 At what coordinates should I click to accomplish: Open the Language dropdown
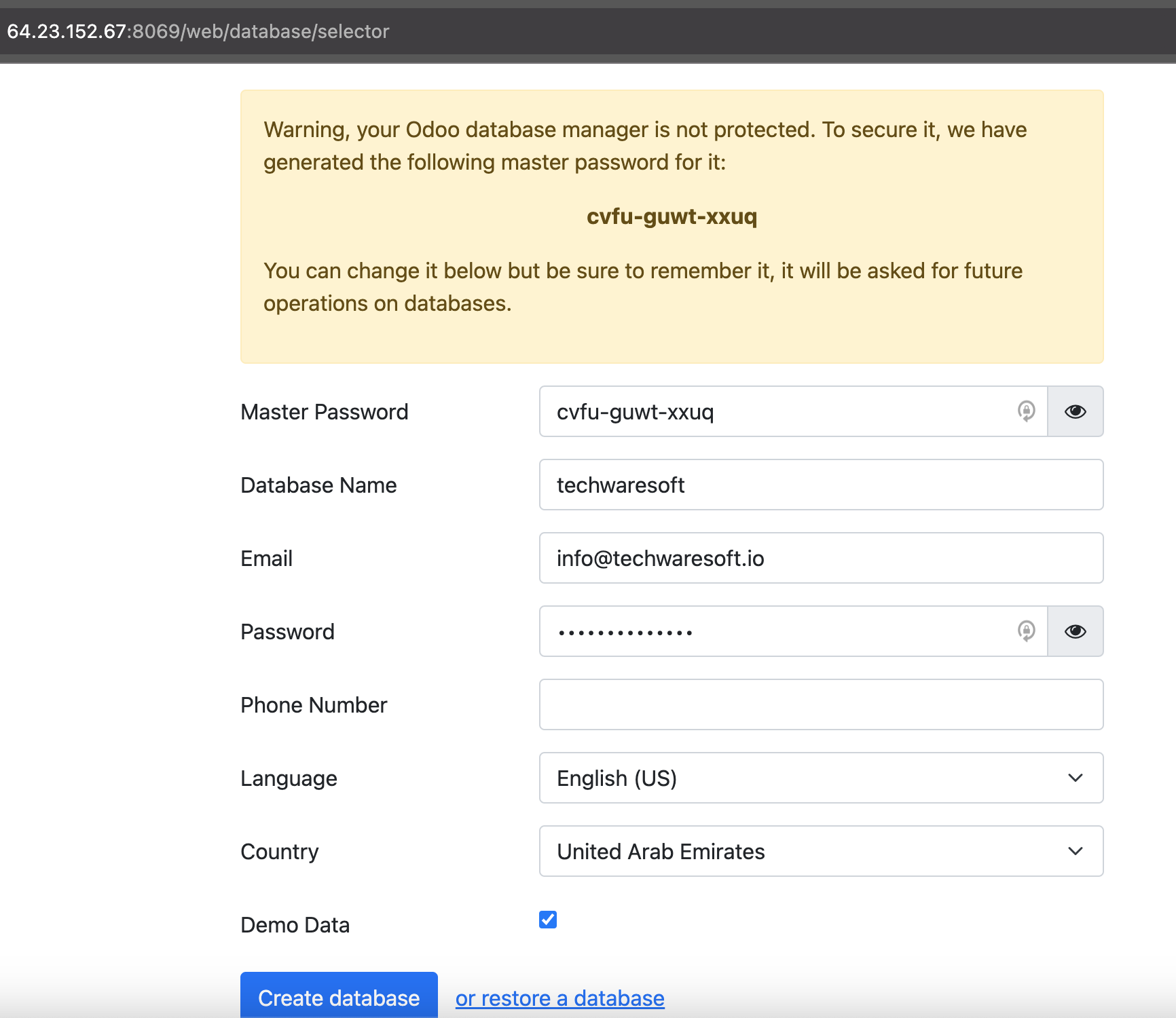click(821, 778)
